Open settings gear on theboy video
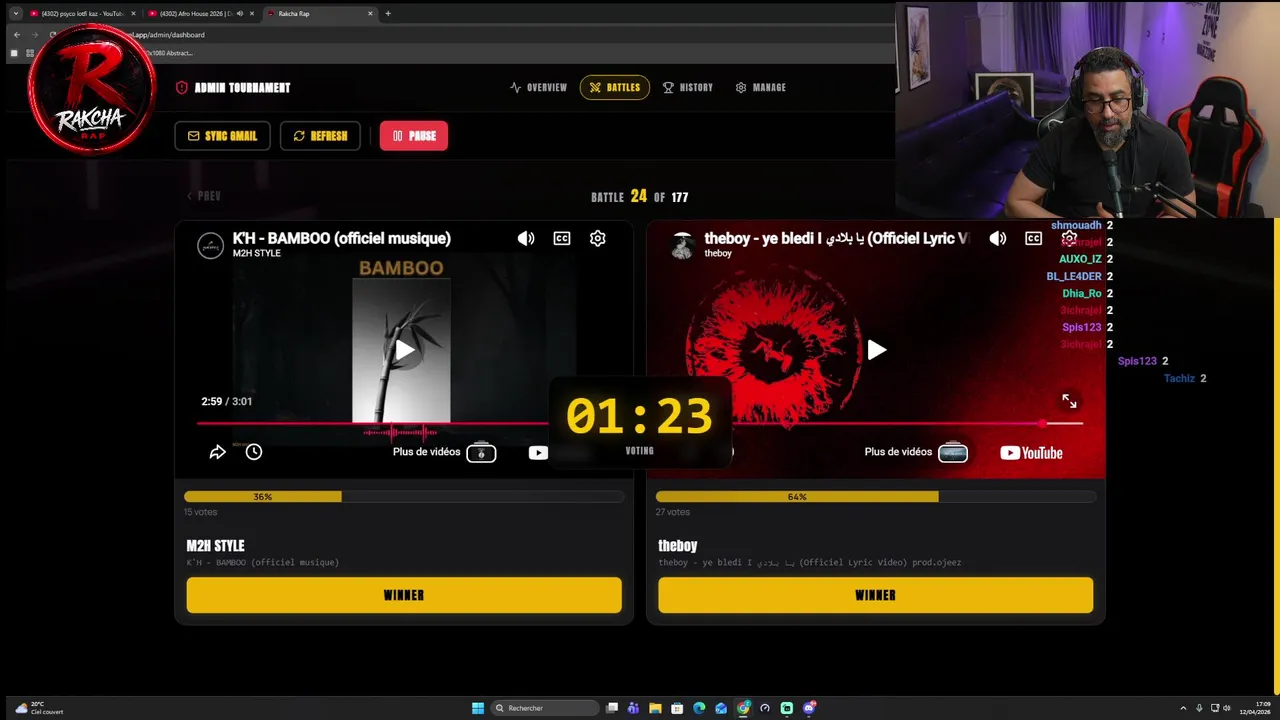The image size is (1280, 720). coord(1069,238)
